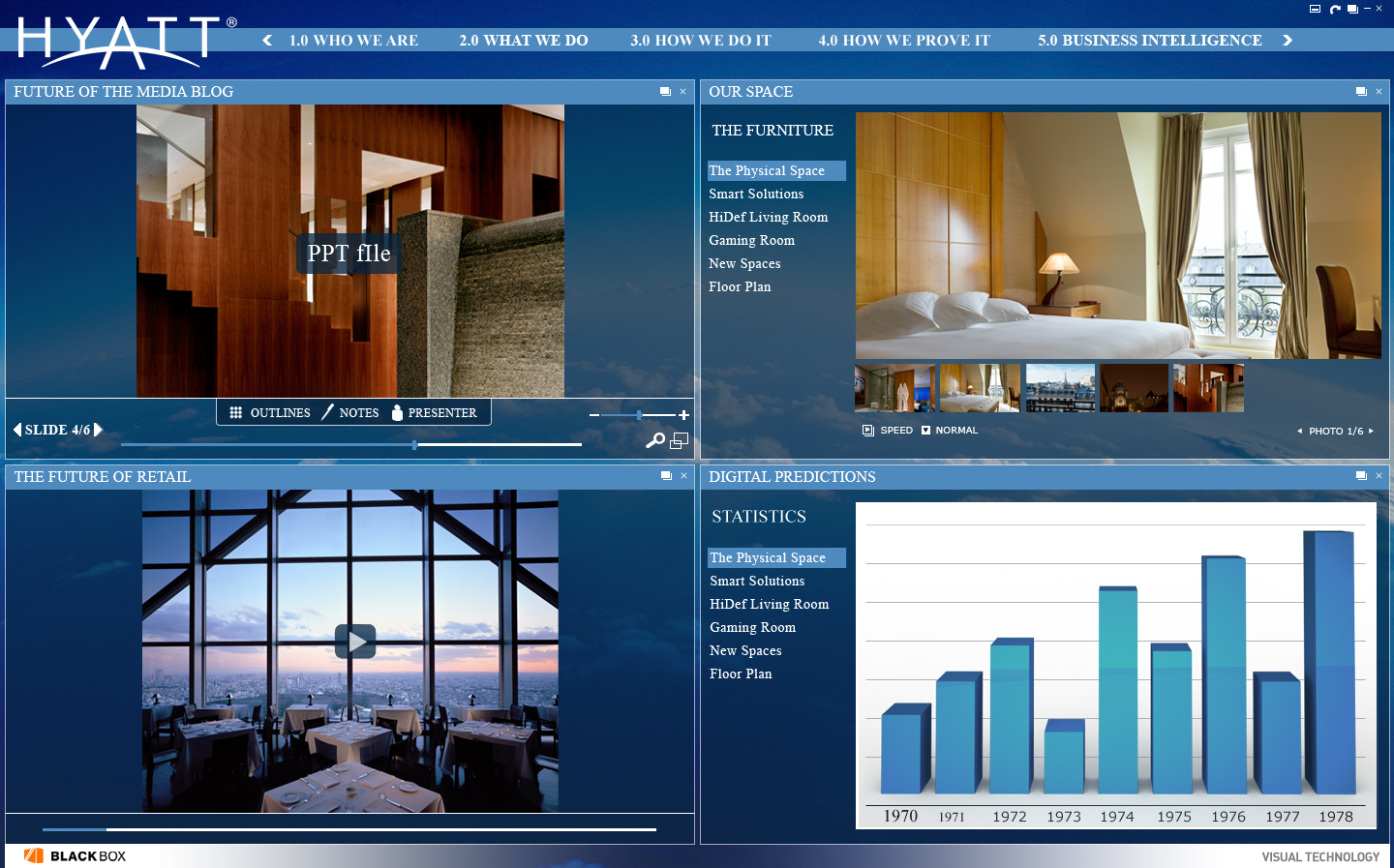Open the 4.0 How We Prove It menu
Screen dimensions: 1394x868
click(904, 41)
